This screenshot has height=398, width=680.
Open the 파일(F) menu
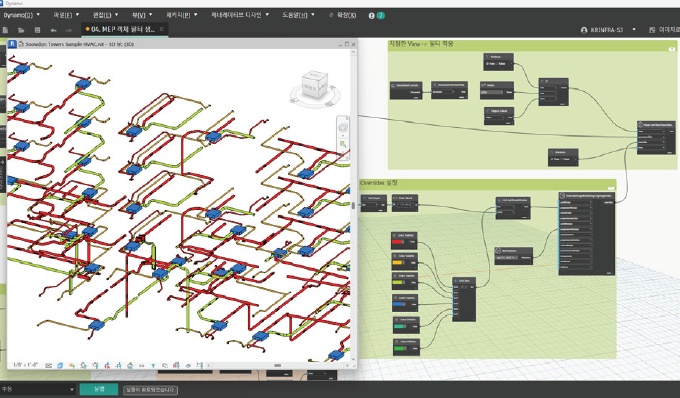[66, 15]
